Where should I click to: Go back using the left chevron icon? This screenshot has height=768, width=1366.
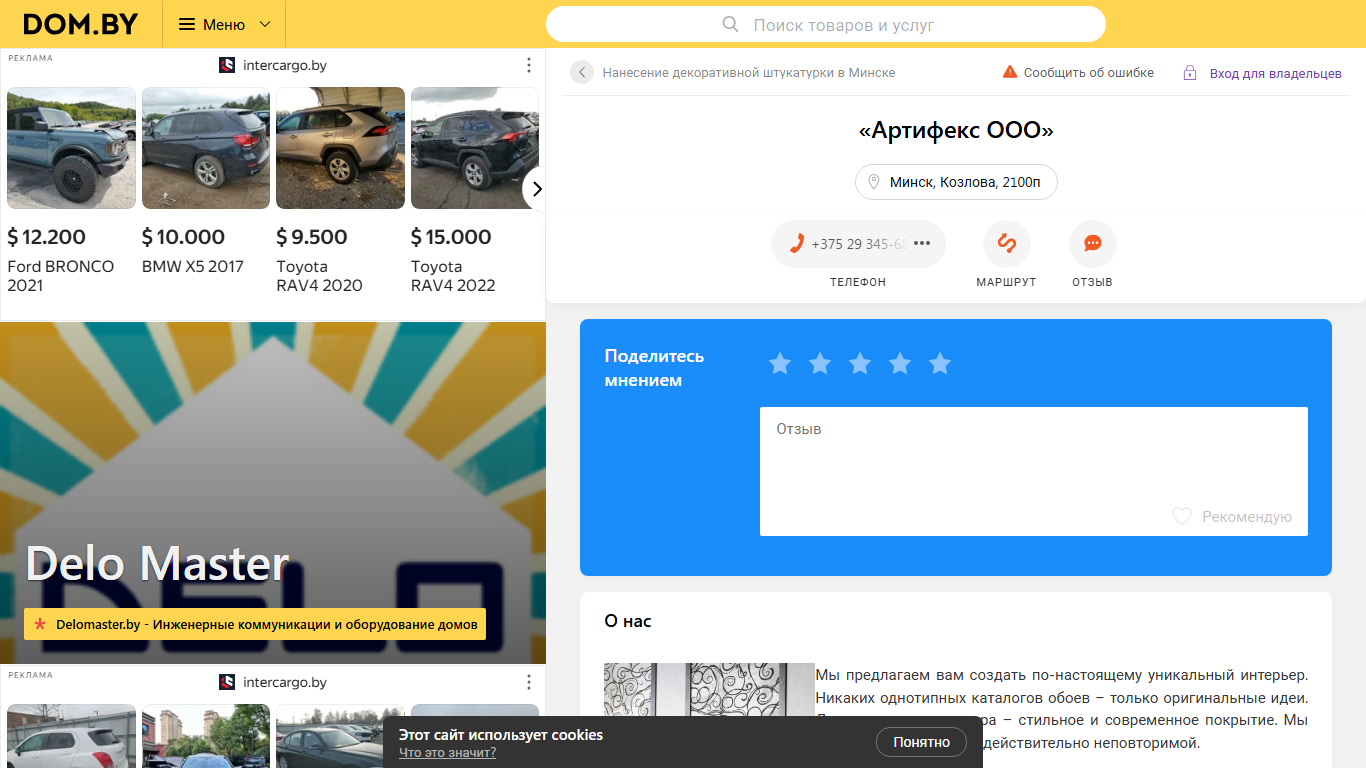pyautogui.click(x=582, y=72)
